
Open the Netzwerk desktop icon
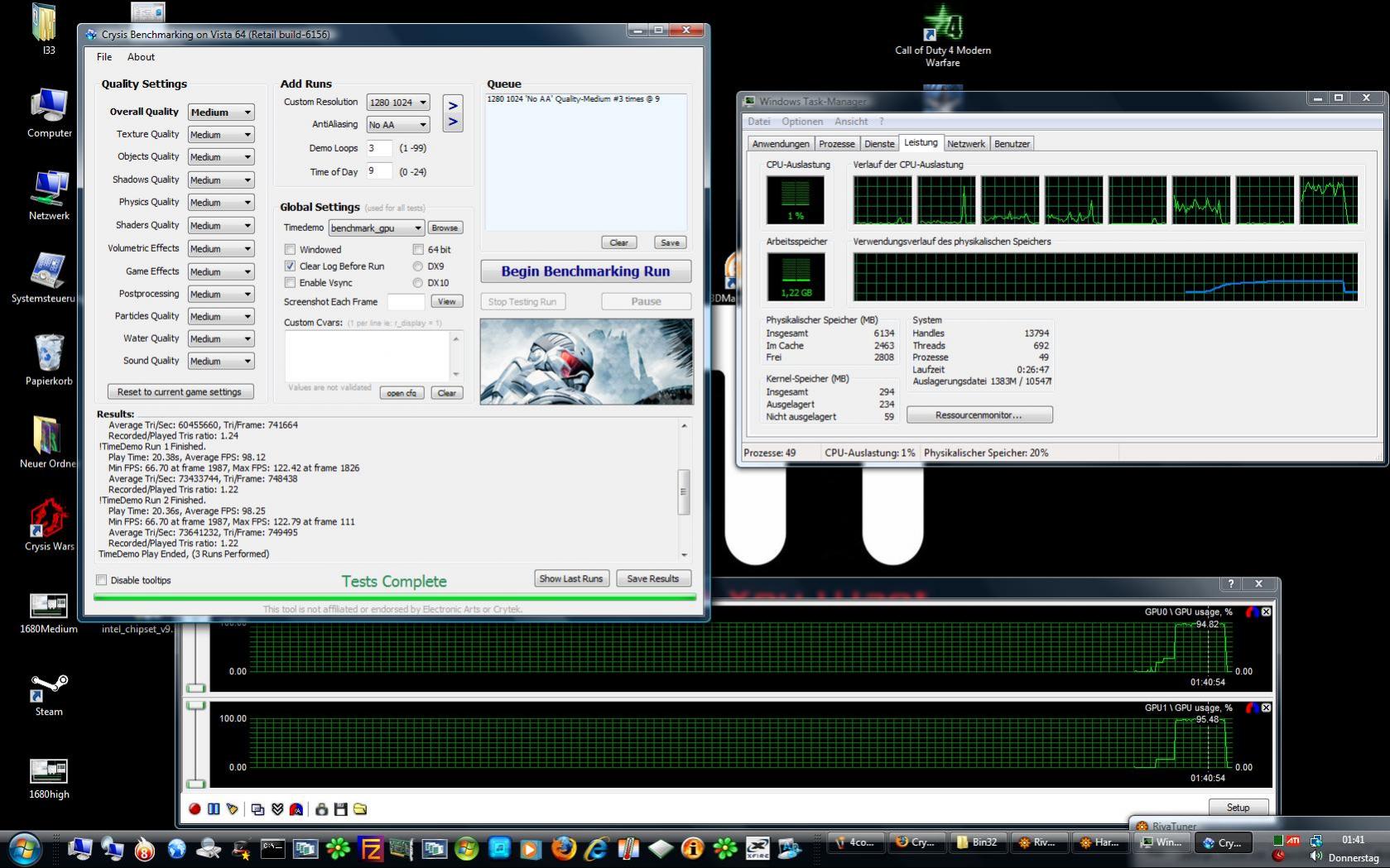coord(49,195)
